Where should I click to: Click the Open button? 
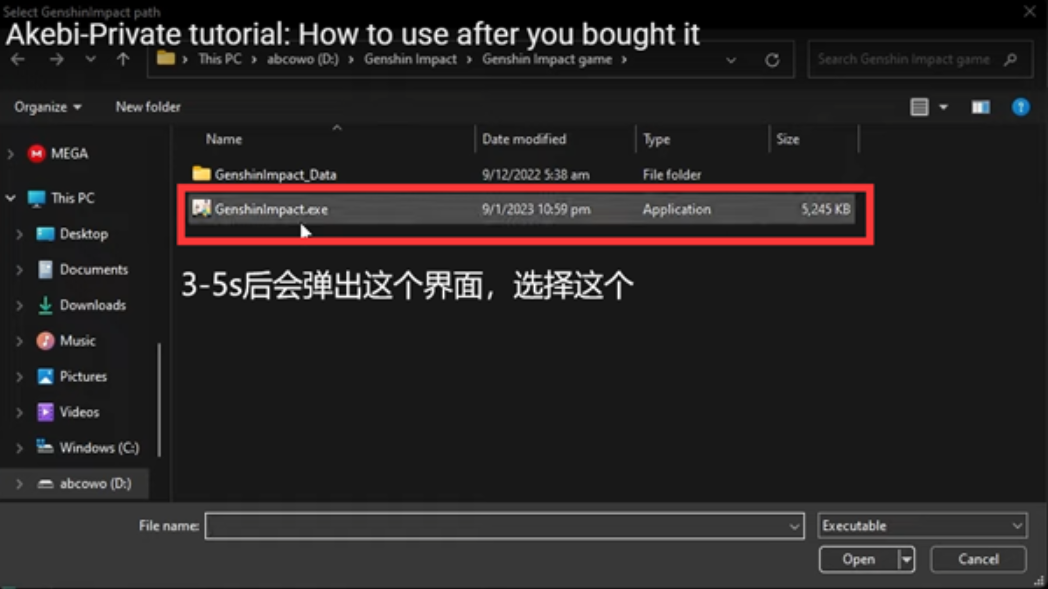pos(859,560)
